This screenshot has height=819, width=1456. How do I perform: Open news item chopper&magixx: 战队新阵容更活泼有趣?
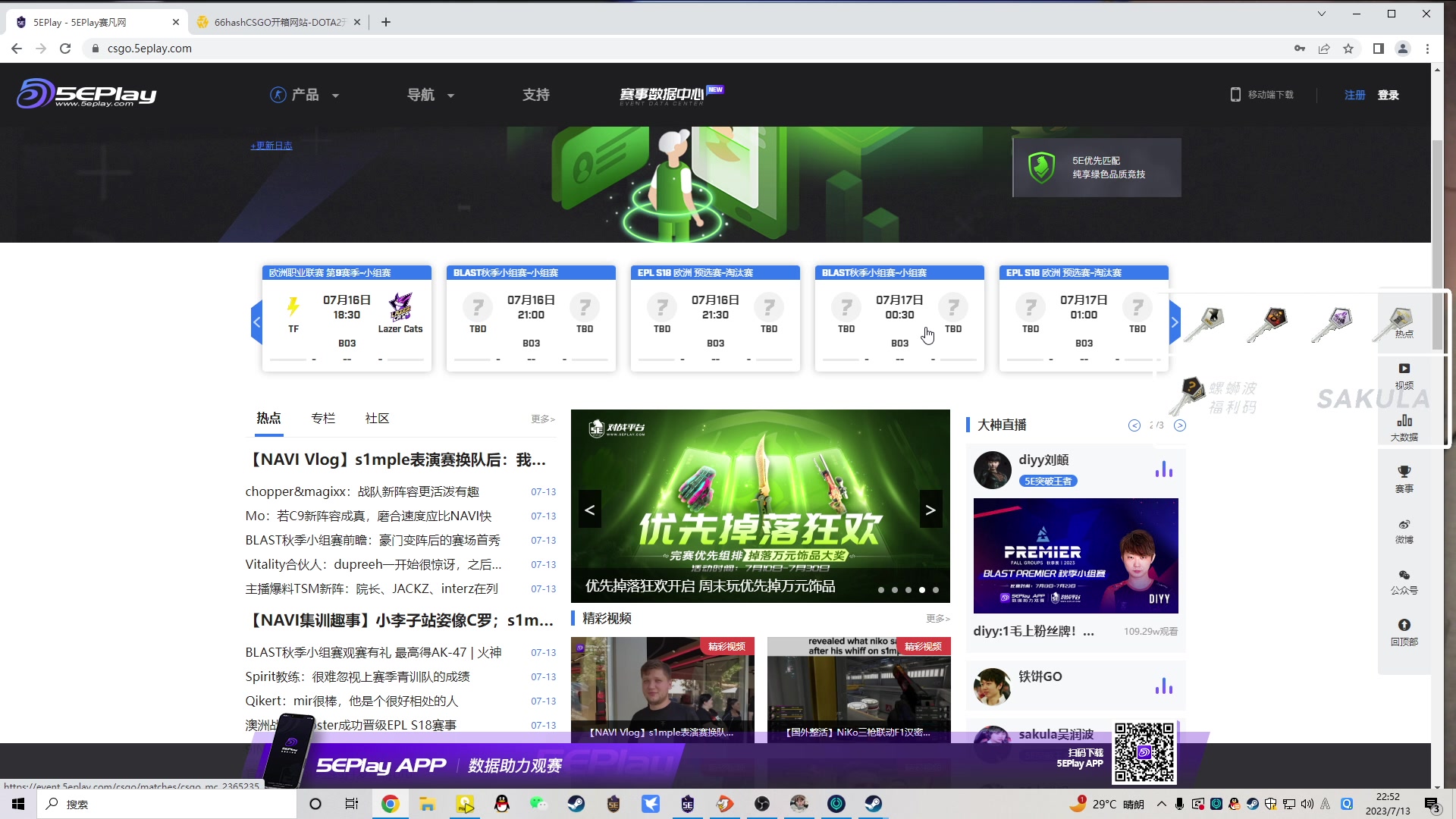click(362, 491)
